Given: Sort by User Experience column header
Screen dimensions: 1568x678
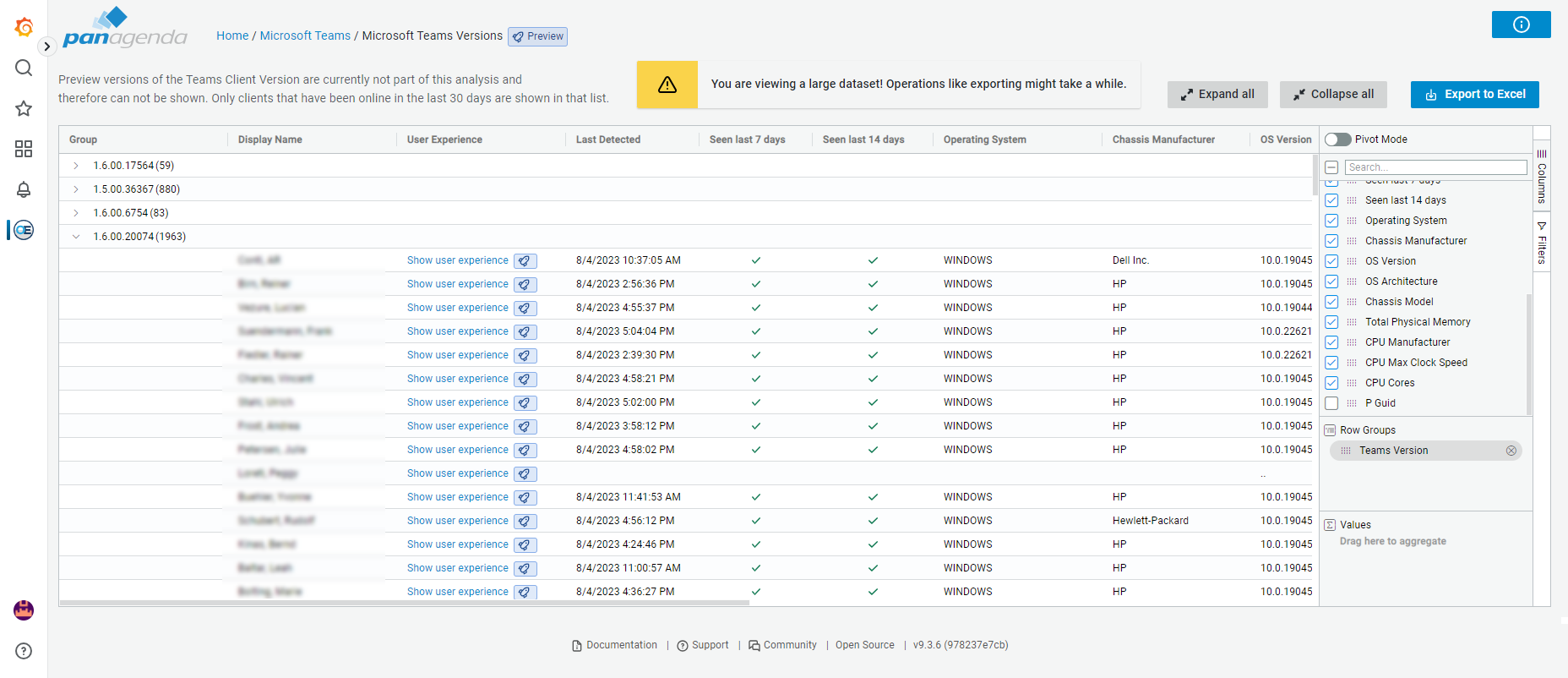Looking at the screenshot, I should coord(444,139).
